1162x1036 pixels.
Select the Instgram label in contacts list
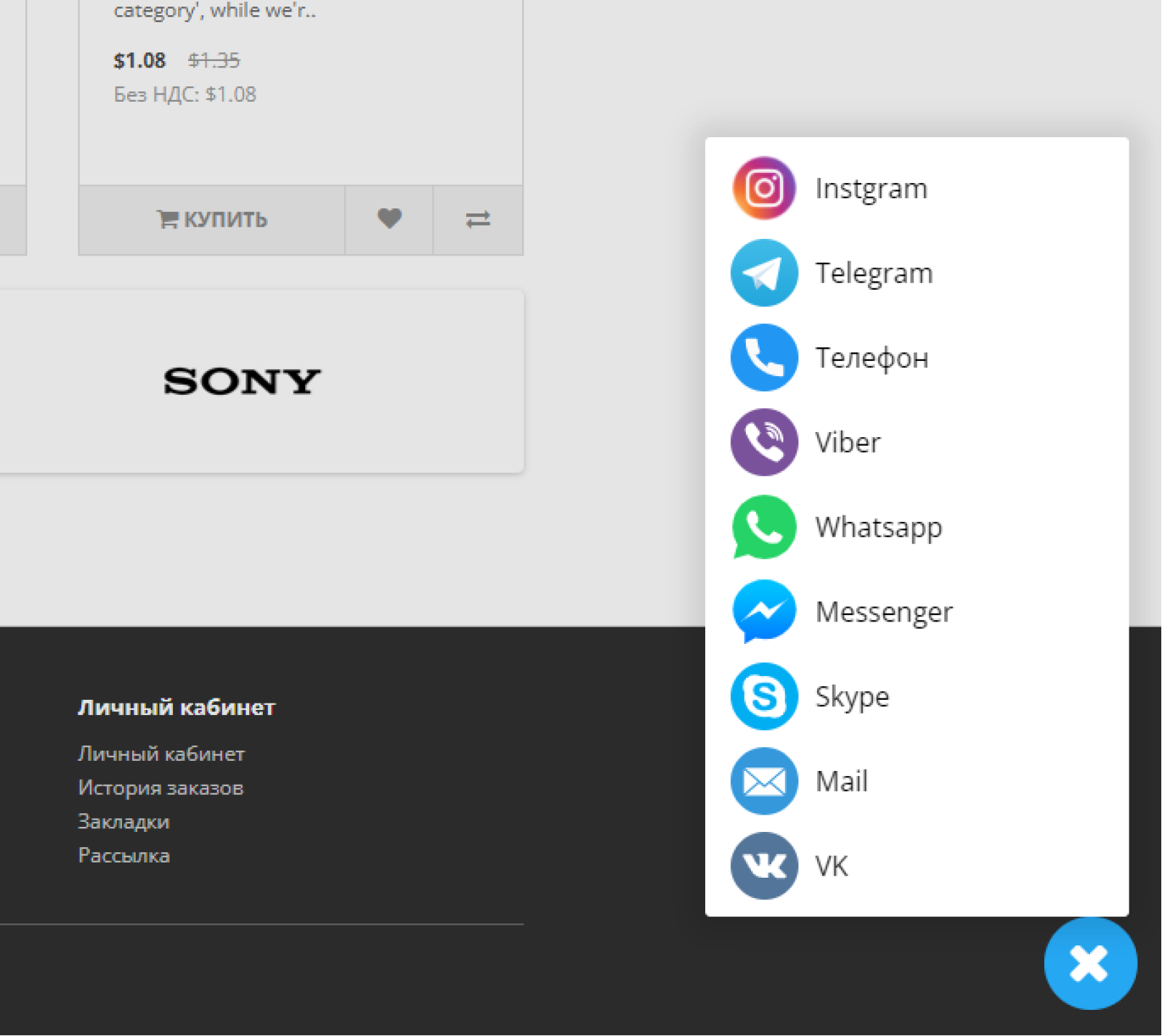[x=871, y=189]
